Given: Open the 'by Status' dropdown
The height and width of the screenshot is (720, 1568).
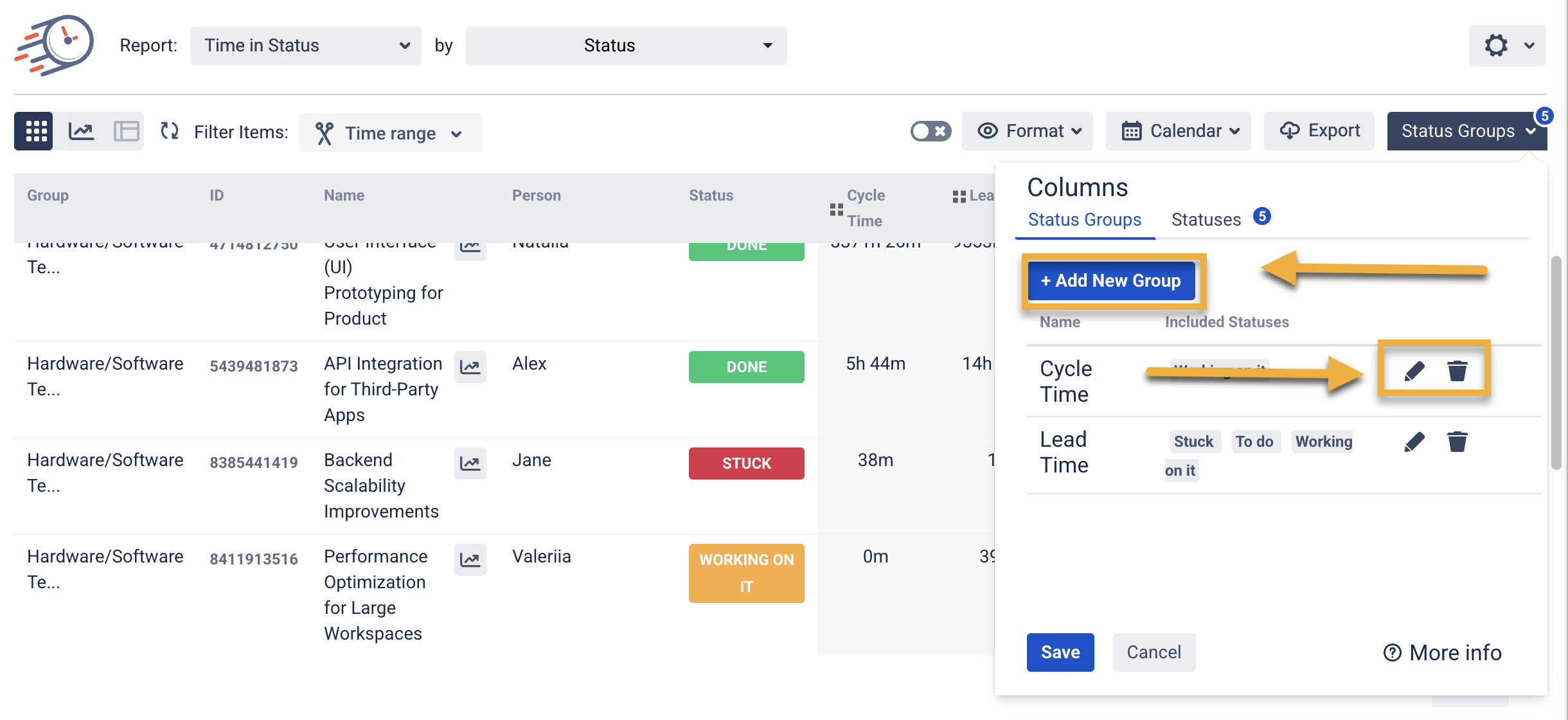Looking at the screenshot, I should (x=626, y=46).
